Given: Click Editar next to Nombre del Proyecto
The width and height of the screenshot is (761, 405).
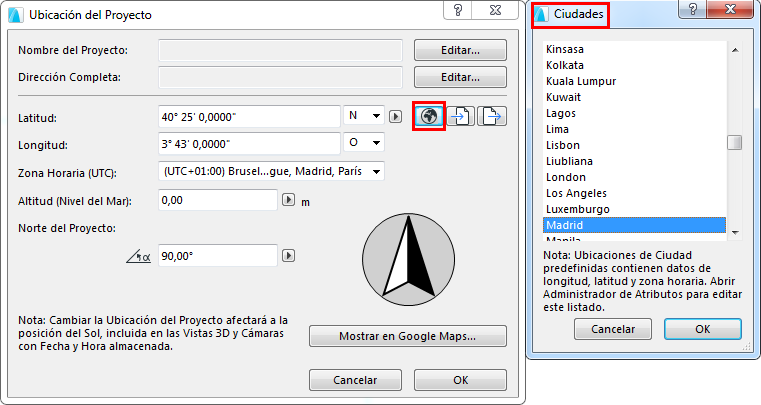Looking at the screenshot, I should pyautogui.click(x=460, y=50).
